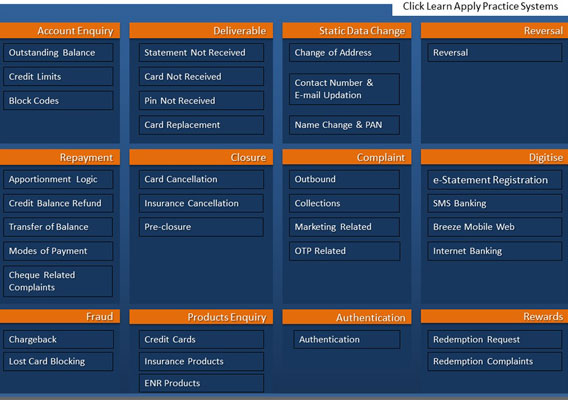This screenshot has width=568, height=400.
Task: Click the Reversal button under Reversal
Action: coord(494,53)
